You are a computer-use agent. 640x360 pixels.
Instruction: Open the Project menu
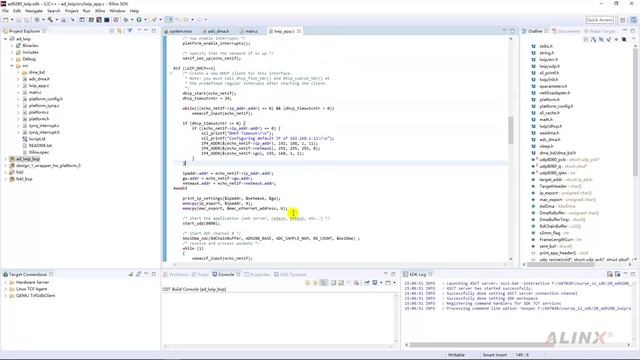coord(71,11)
